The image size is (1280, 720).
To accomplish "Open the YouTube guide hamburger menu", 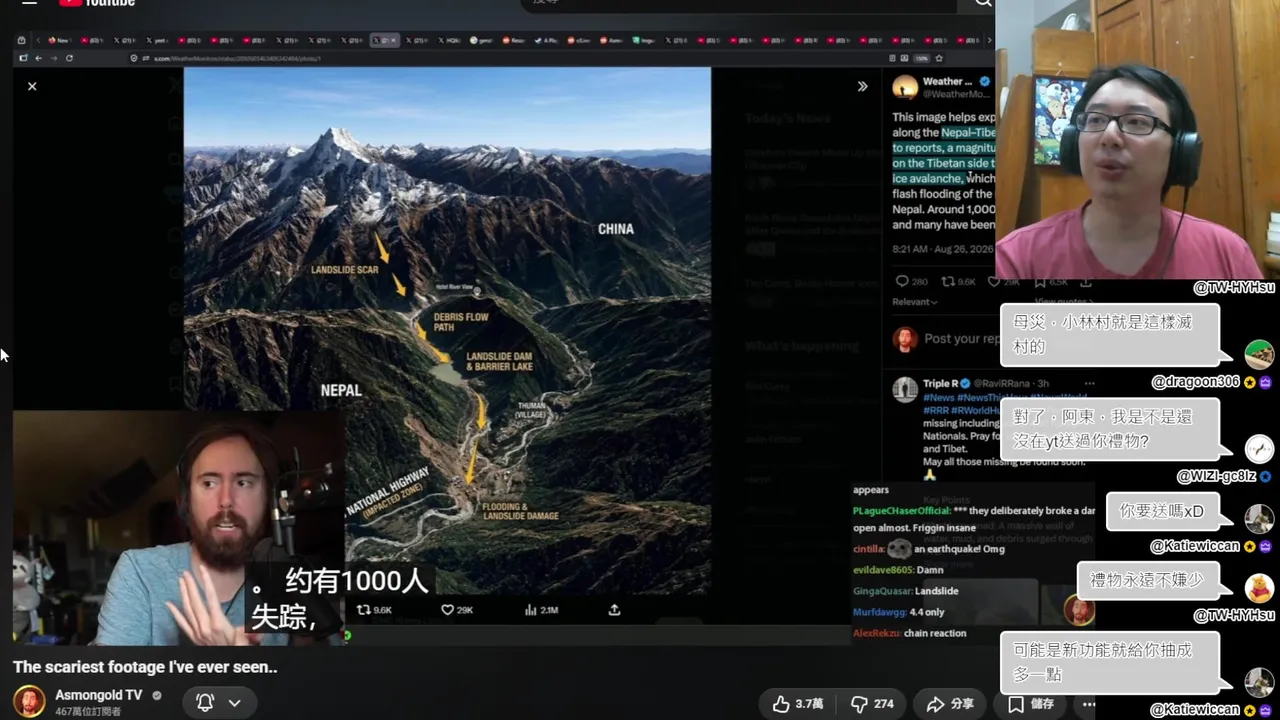I will click(29, 3).
